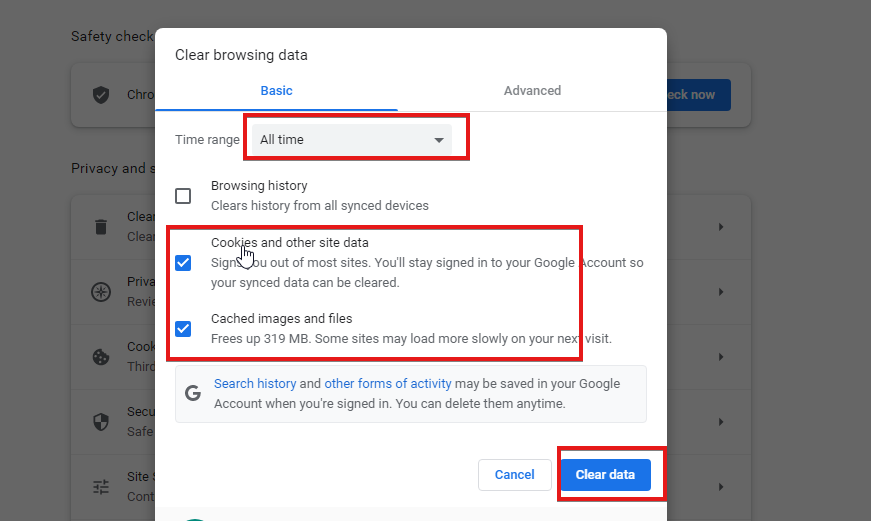The image size is (871, 521).
Task: Click the Check now button in Safety check
Action: [x=698, y=95]
